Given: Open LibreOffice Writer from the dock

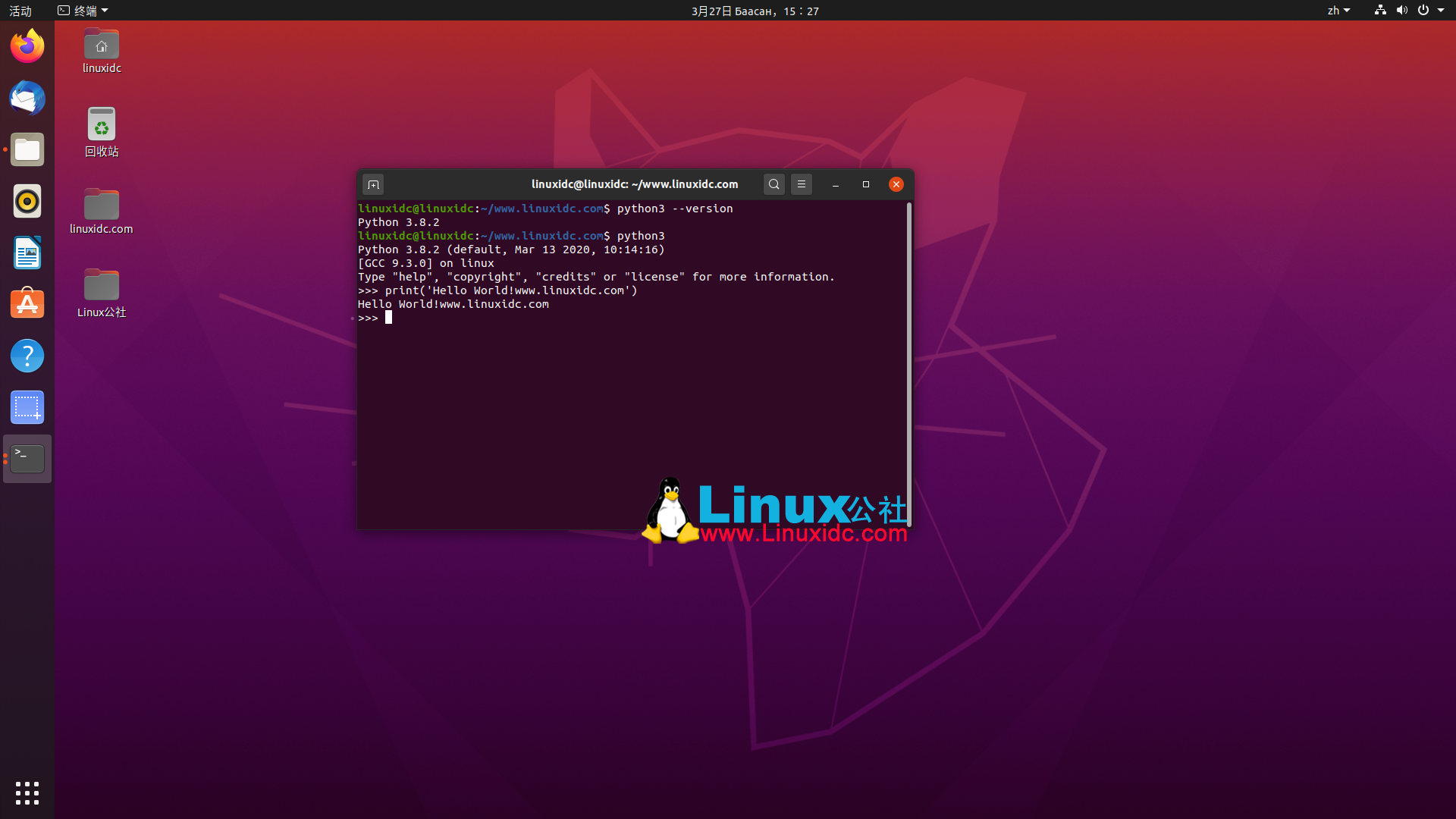Looking at the screenshot, I should point(27,253).
